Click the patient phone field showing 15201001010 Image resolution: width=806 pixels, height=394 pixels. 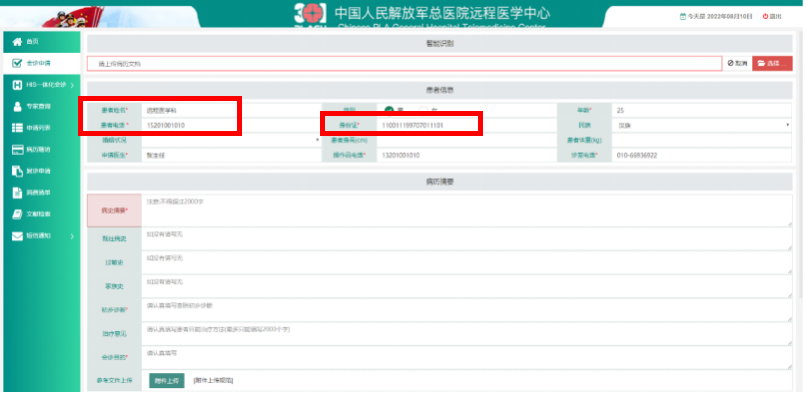coord(231,125)
